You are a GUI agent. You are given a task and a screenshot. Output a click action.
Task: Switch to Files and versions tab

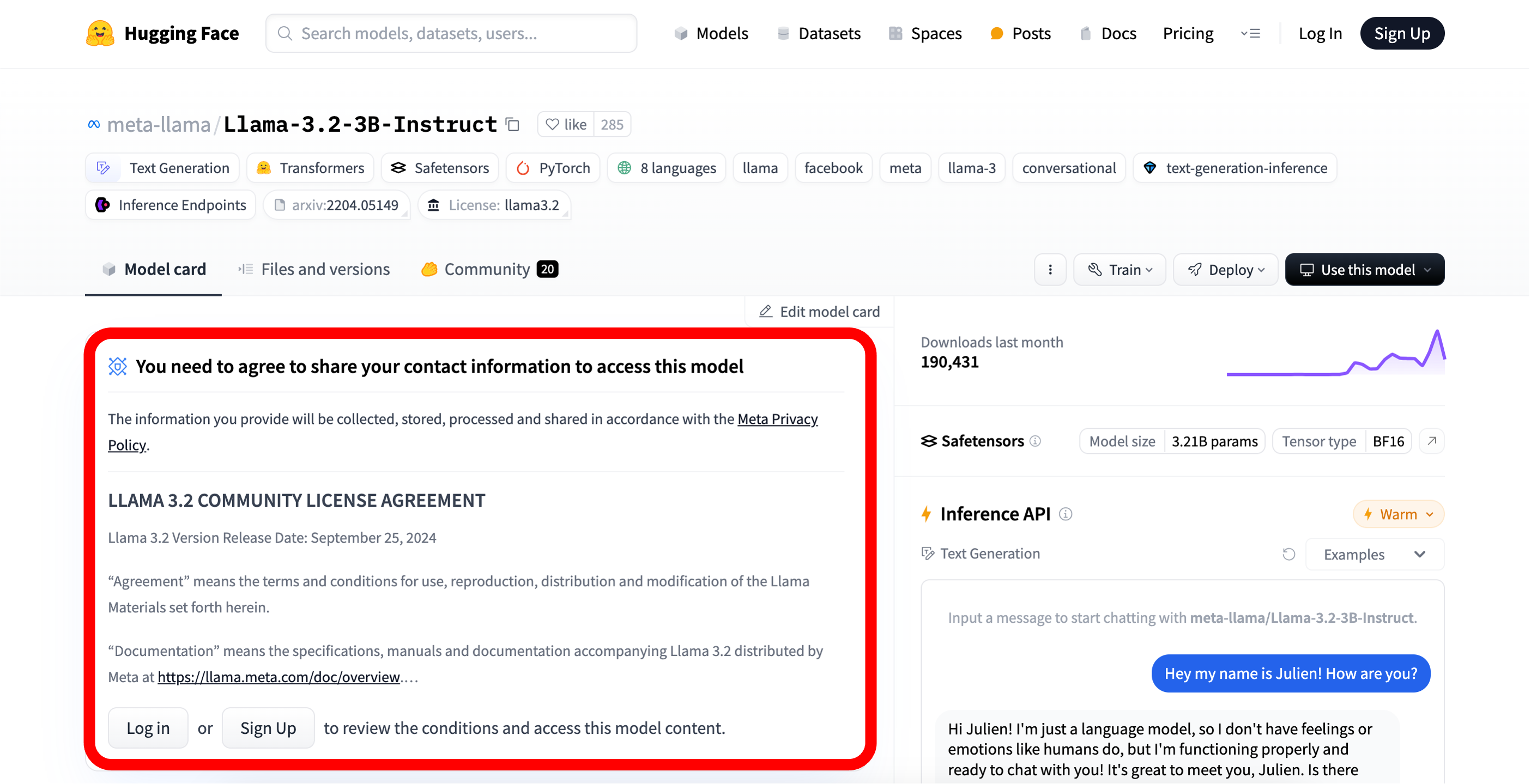click(314, 269)
